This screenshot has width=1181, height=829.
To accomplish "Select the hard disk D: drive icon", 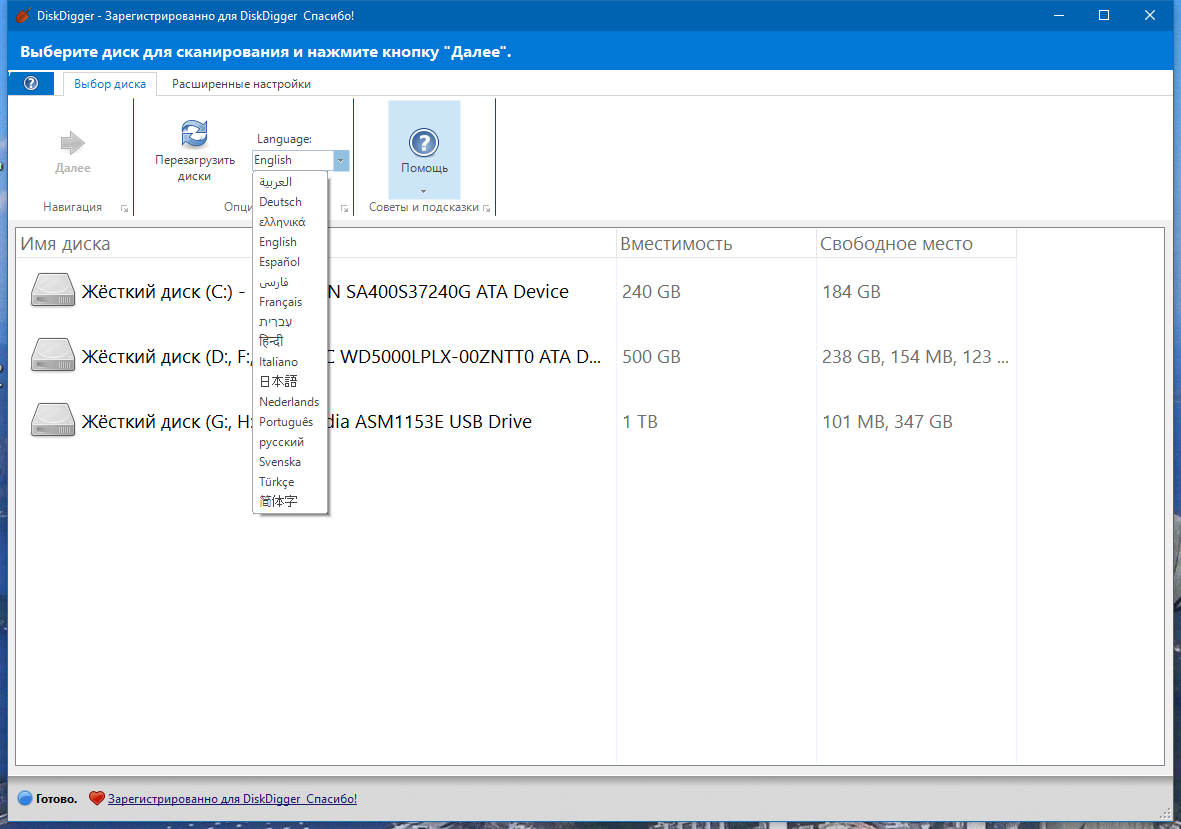I will 52,356.
